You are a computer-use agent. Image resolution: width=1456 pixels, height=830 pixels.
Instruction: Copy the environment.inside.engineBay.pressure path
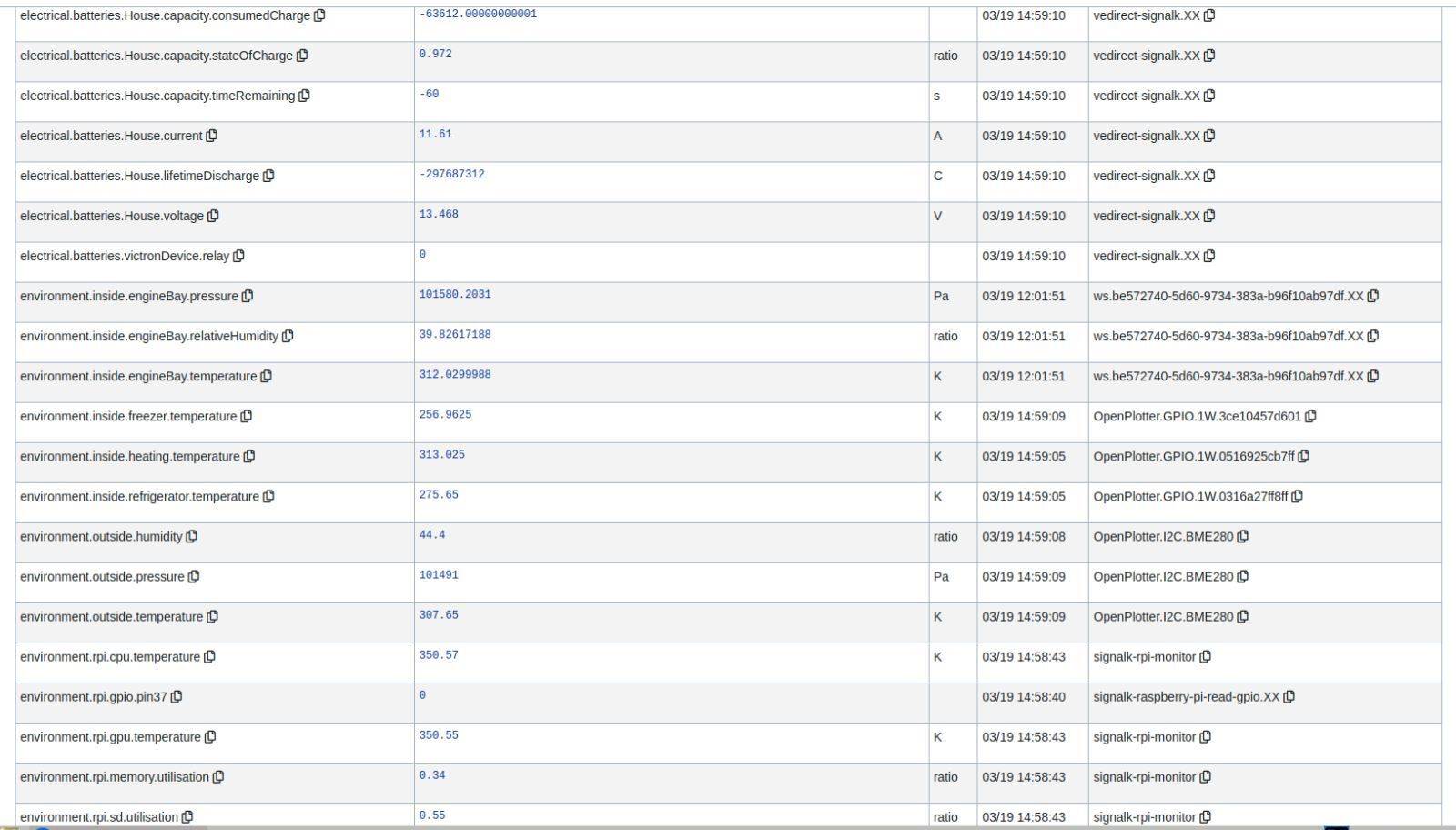coord(248,296)
